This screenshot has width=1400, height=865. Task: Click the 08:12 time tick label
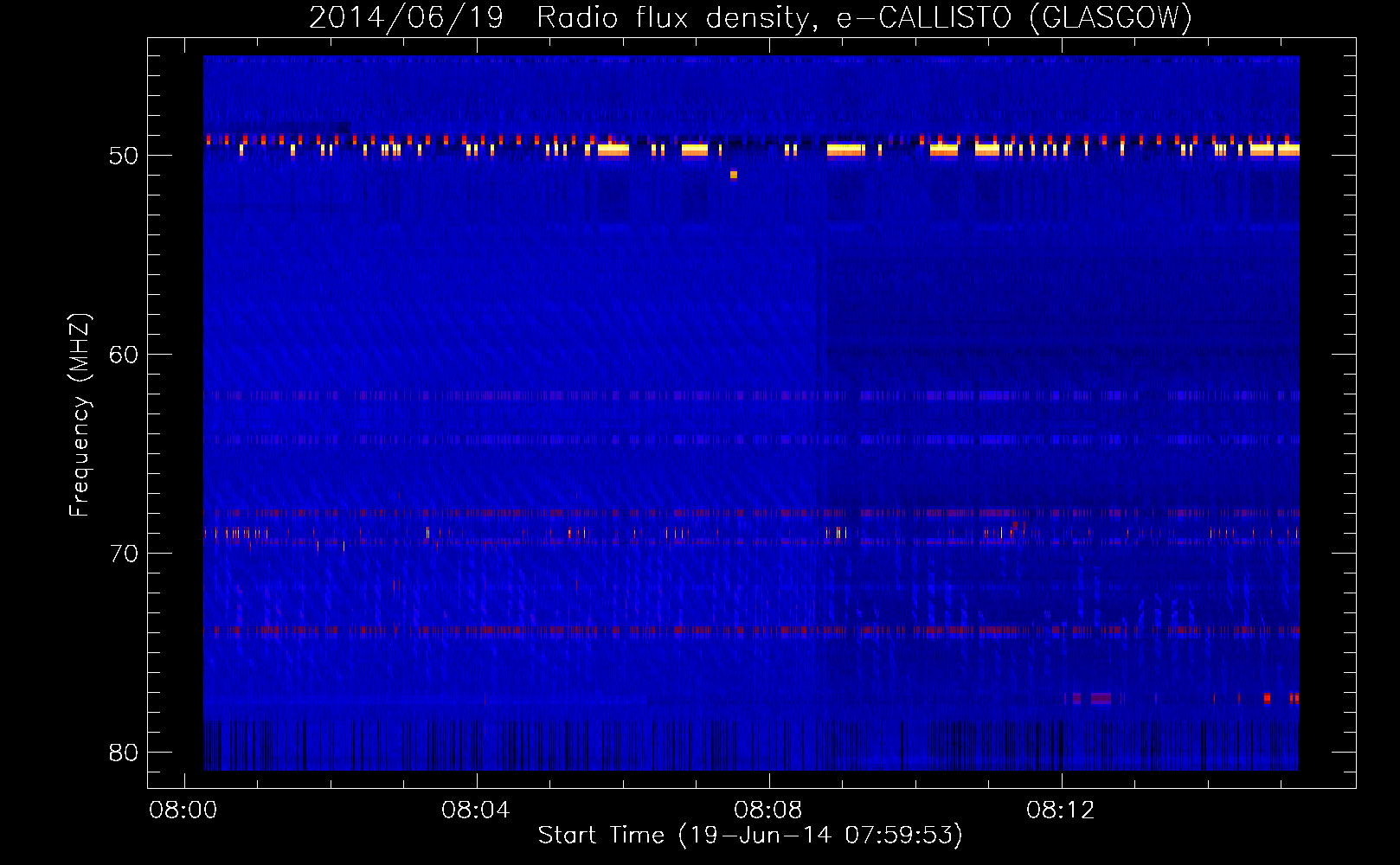pyautogui.click(x=1060, y=811)
